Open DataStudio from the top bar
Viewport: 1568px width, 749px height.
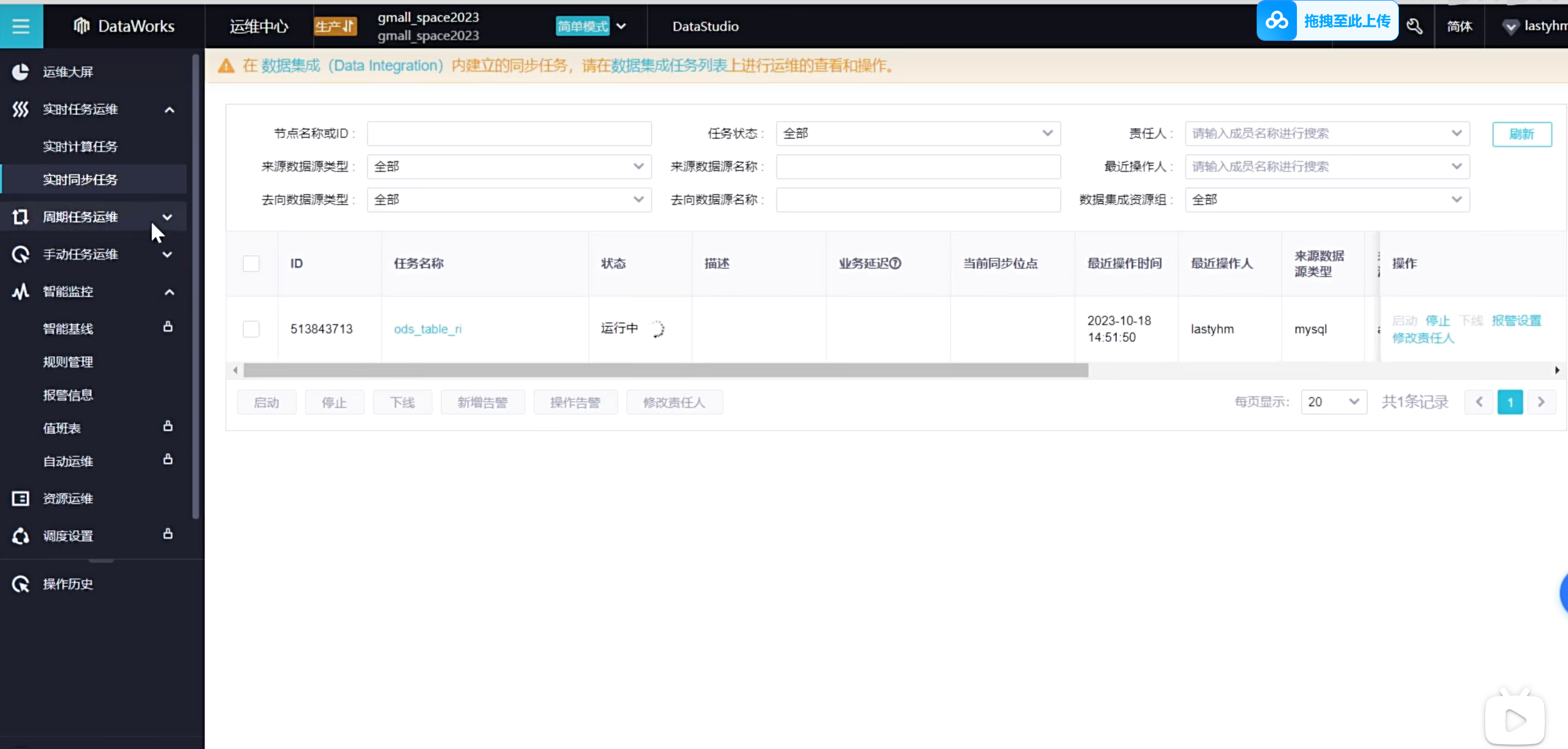[x=706, y=26]
